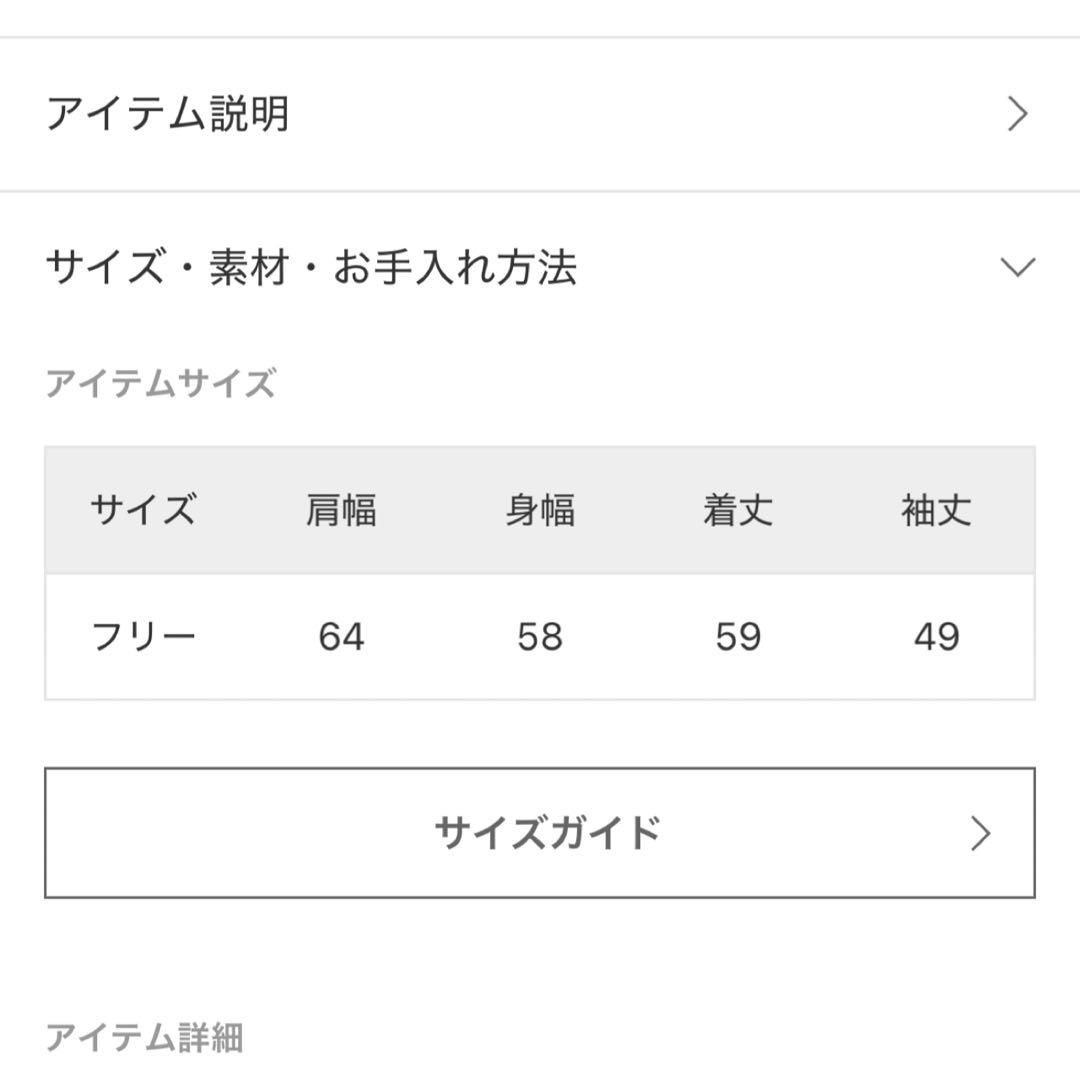Tap the body width value 58
The width and height of the screenshot is (1080, 1080).
coord(540,637)
